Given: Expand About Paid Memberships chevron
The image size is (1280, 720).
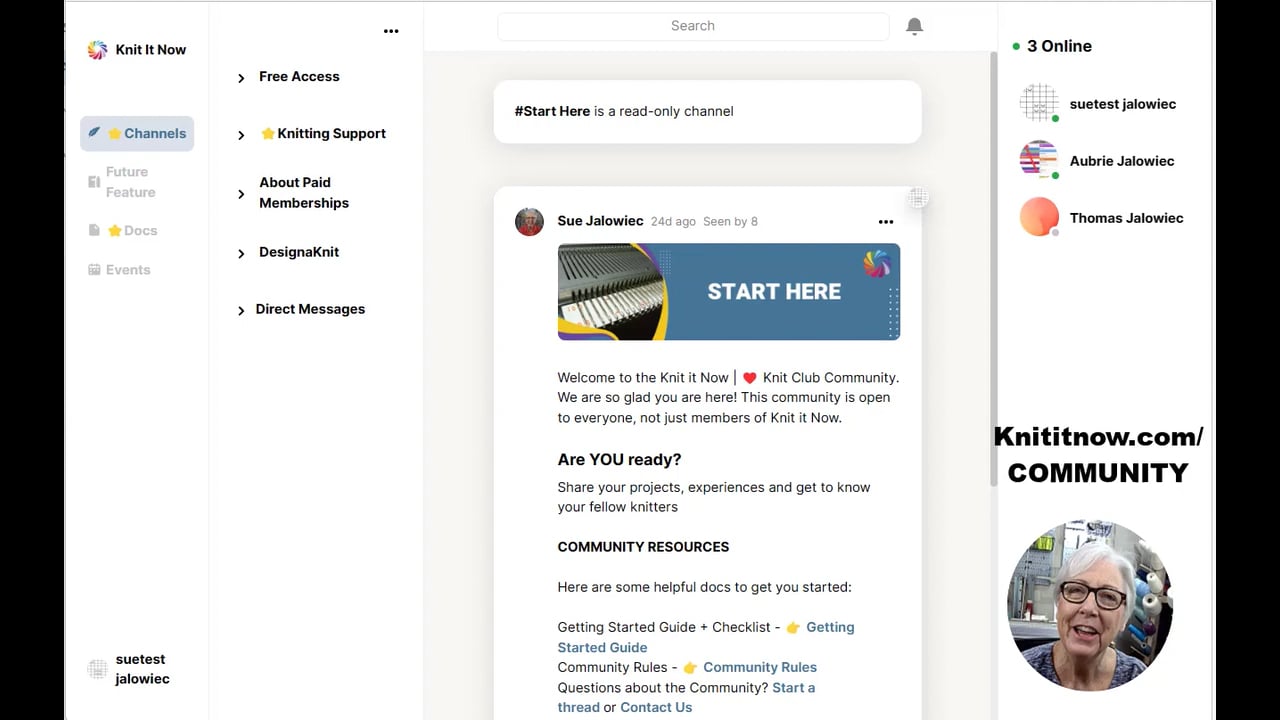Looking at the screenshot, I should pos(241,194).
